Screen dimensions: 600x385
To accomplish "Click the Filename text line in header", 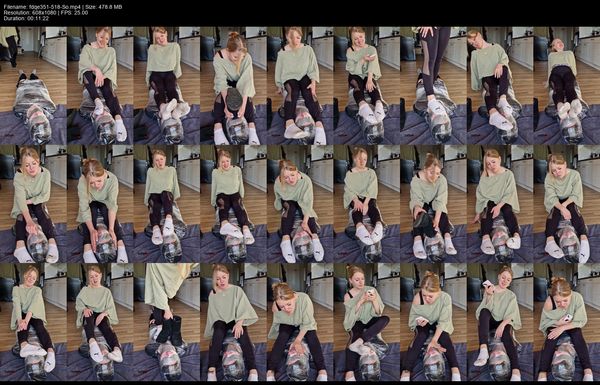I will pyautogui.click(x=63, y=7).
